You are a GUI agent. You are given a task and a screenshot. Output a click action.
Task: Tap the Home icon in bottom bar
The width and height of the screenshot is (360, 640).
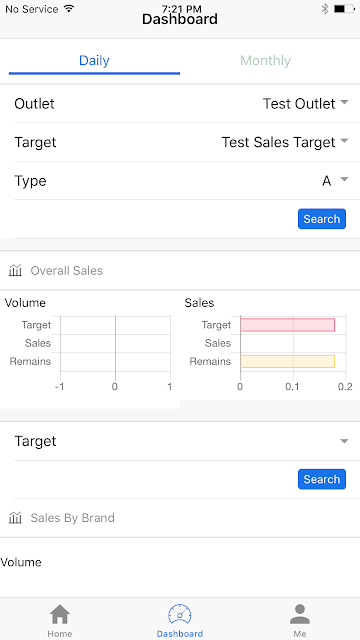[60, 615]
